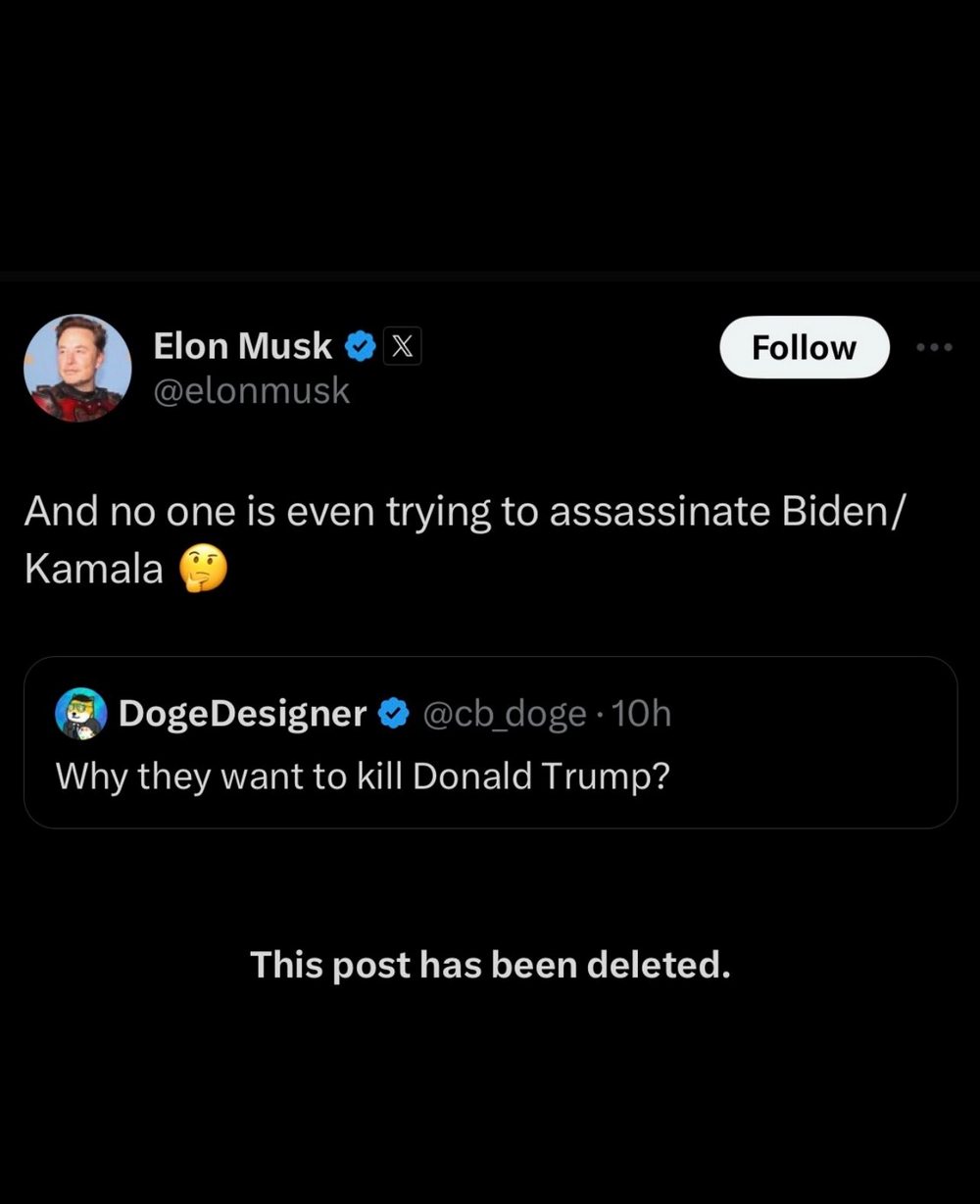Click the blue verified badge beside Elon Musk

coord(362,346)
